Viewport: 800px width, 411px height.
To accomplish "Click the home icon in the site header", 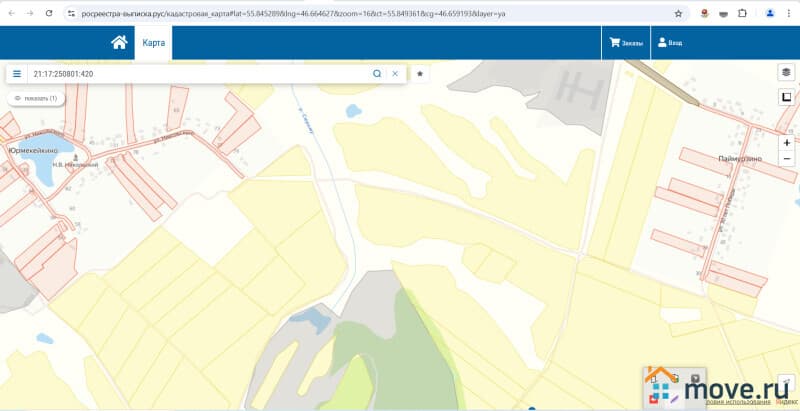I will (119, 43).
